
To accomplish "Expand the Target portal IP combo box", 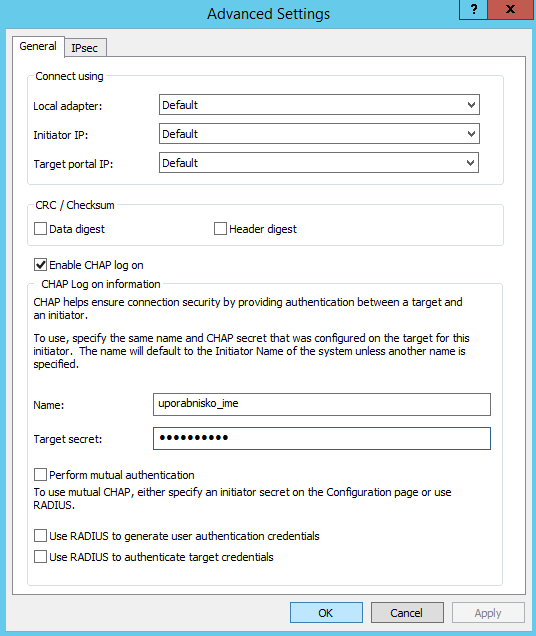I will (x=471, y=163).
